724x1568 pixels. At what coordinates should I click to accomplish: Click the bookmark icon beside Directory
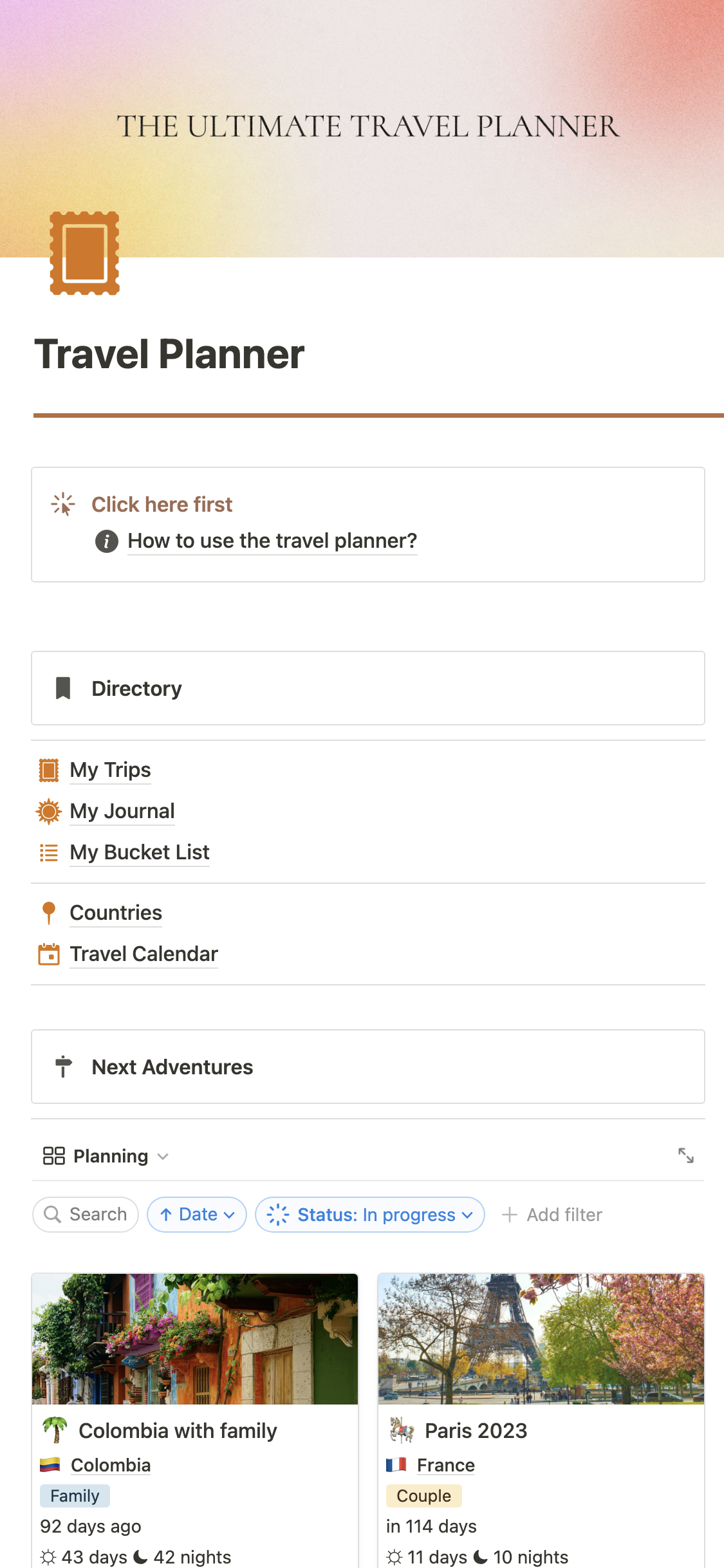pyautogui.click(x=63, y=688)
